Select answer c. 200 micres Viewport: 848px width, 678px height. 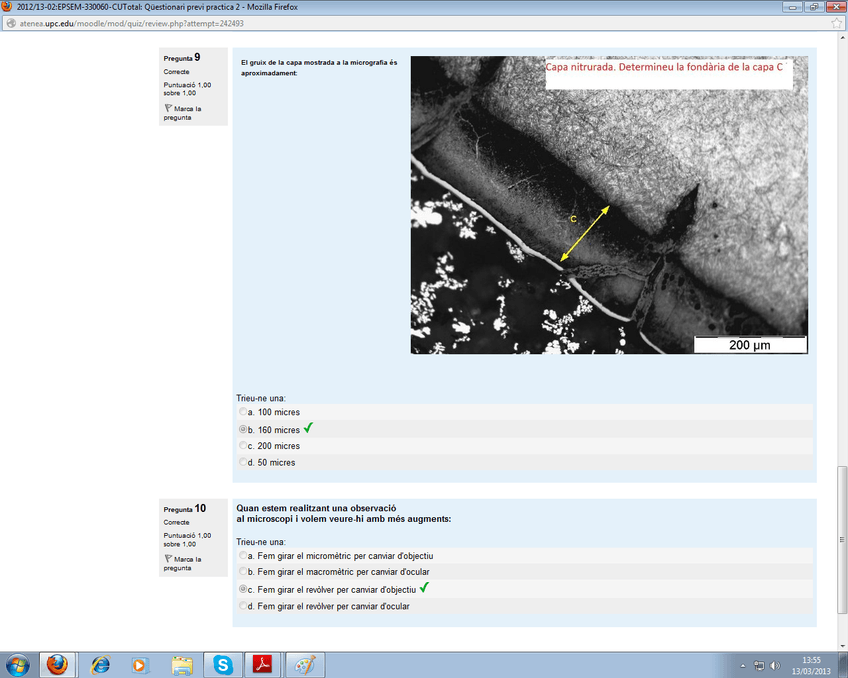click(x=243, y=446)
